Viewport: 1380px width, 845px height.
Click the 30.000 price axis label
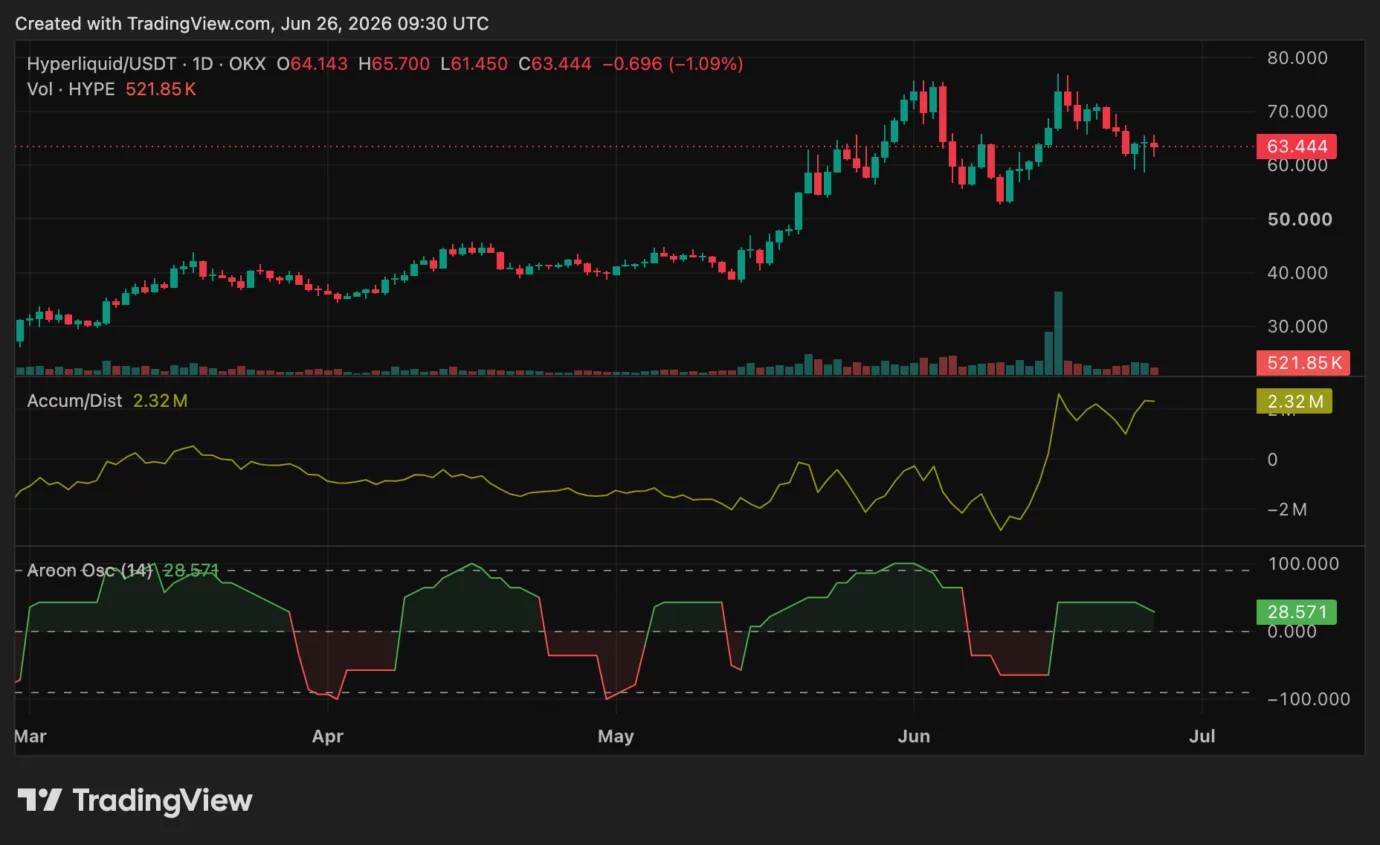pos(1297,326)
